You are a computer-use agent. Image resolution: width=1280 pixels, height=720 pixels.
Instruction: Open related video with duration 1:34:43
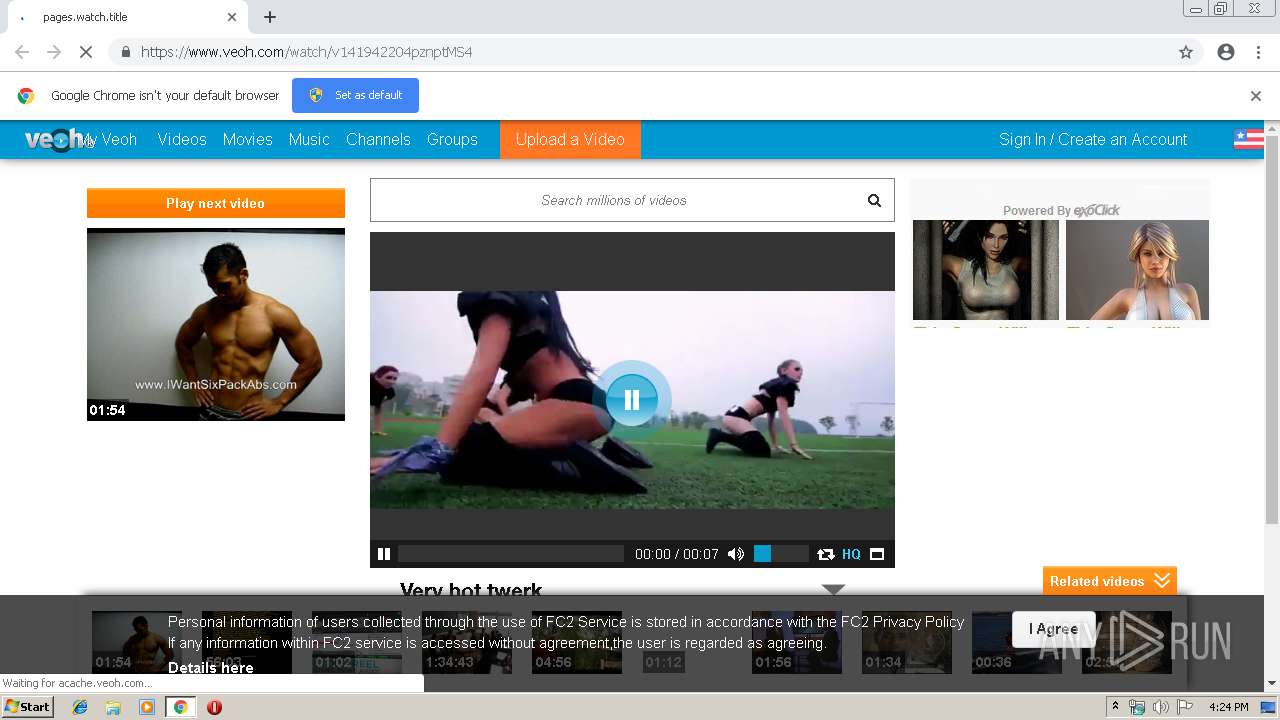pos(467,642)
